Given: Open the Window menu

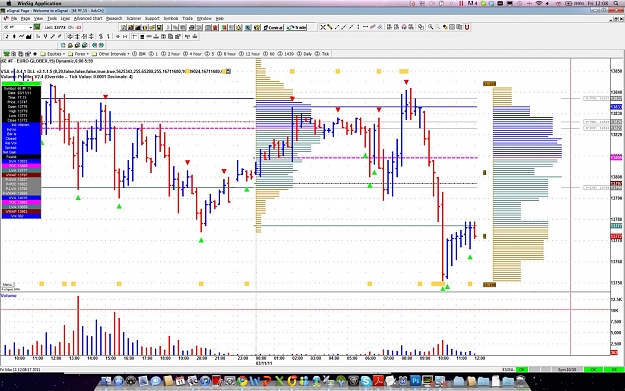Looking at the screenshot, I should 204,18.
